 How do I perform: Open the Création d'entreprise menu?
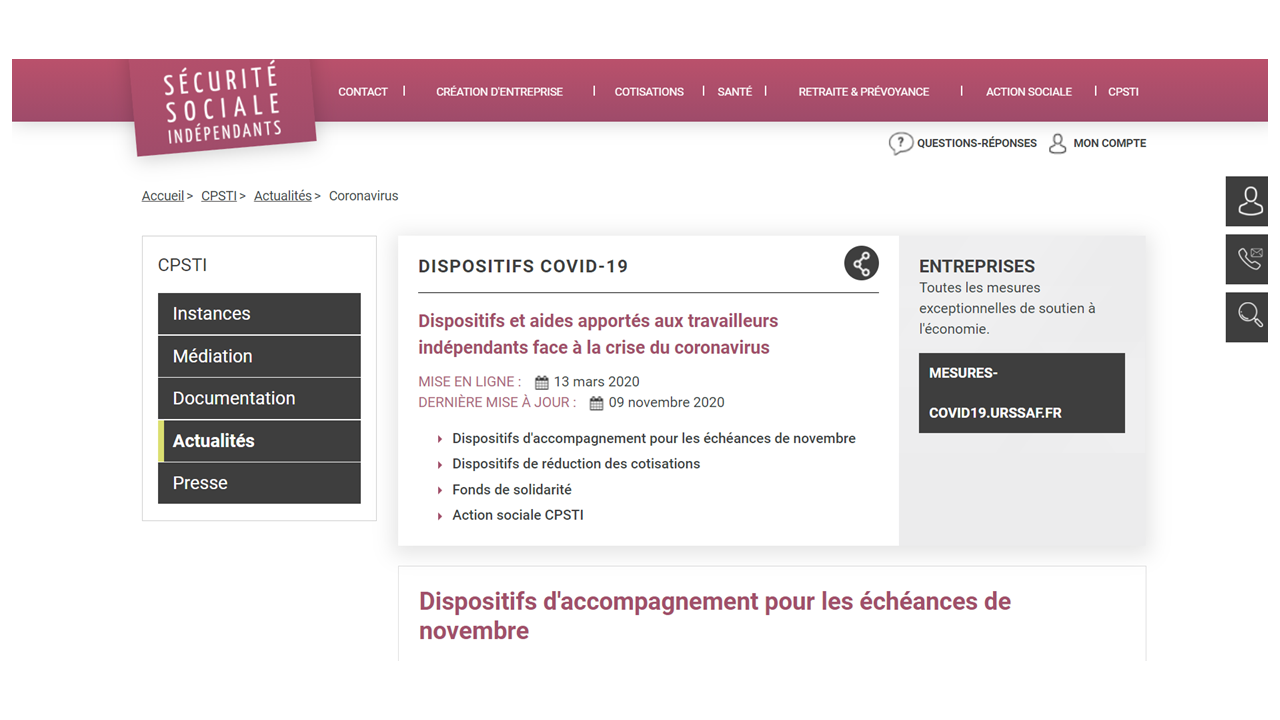499,92
